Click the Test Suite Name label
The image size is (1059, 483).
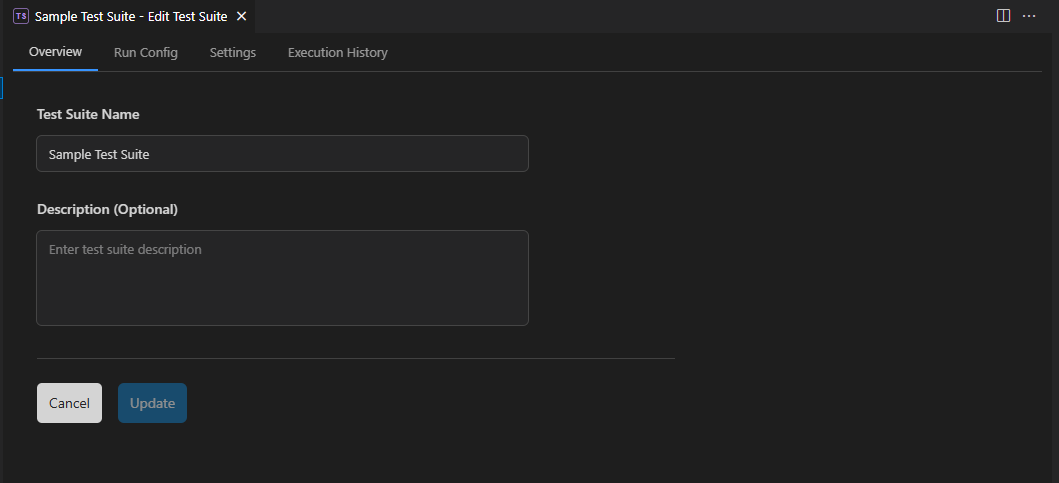click(x=88, y=114)
